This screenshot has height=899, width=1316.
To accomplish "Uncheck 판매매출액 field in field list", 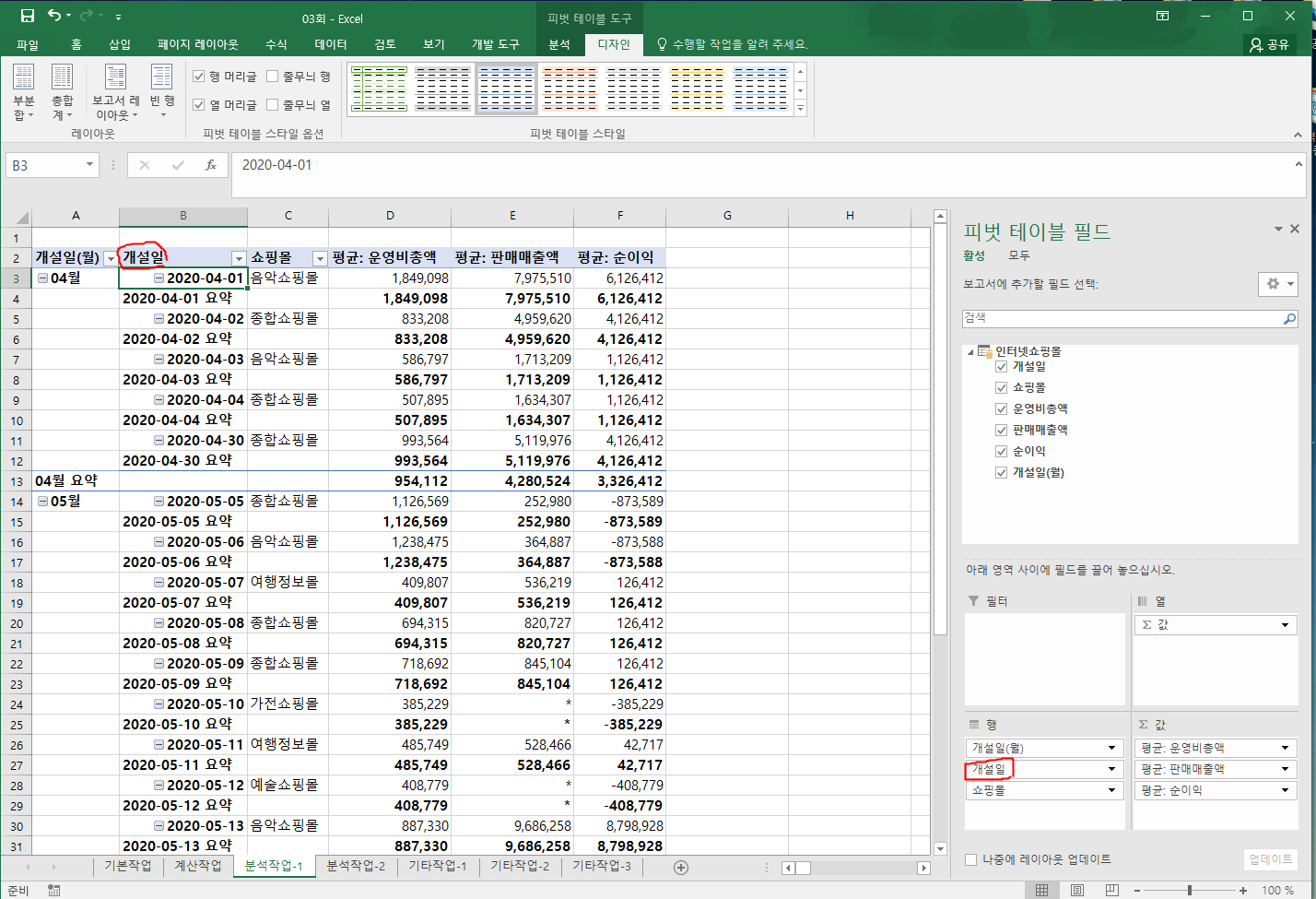I will [x=1002, y=431].
